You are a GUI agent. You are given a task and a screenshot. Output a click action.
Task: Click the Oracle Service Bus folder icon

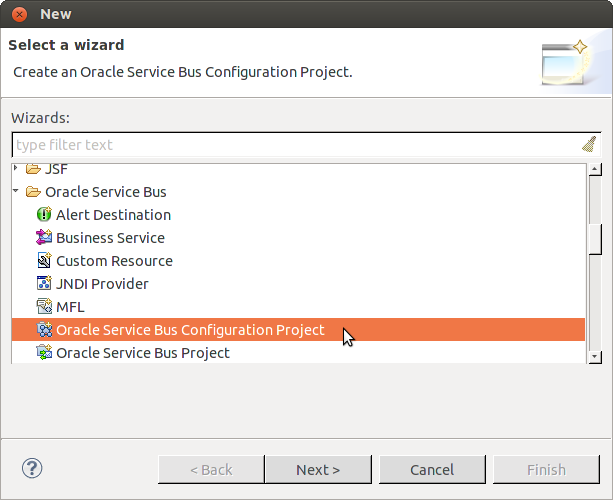[x=33, y=192]
